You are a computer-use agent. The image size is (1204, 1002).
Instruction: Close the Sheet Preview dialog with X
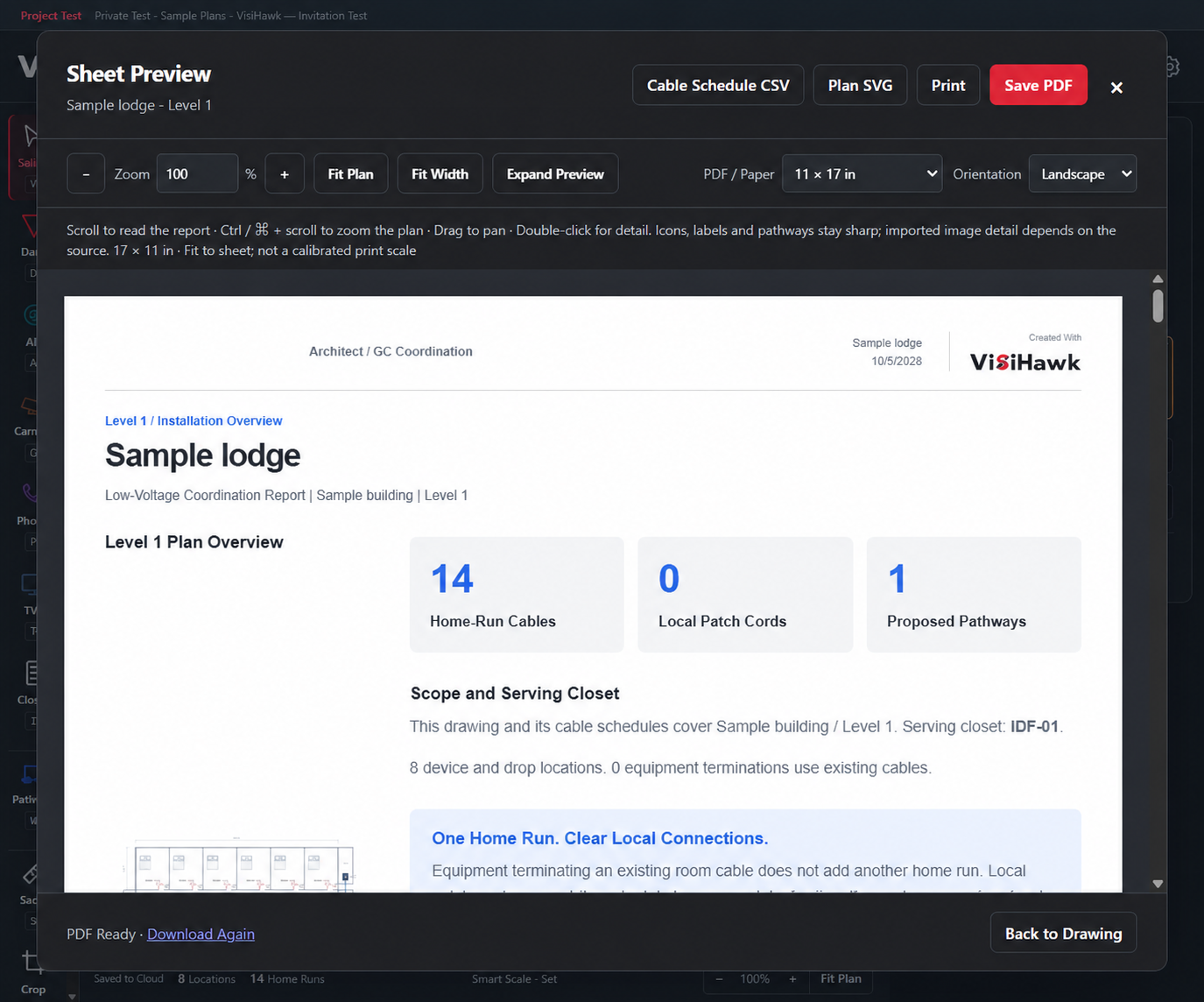click(1116, 87)
